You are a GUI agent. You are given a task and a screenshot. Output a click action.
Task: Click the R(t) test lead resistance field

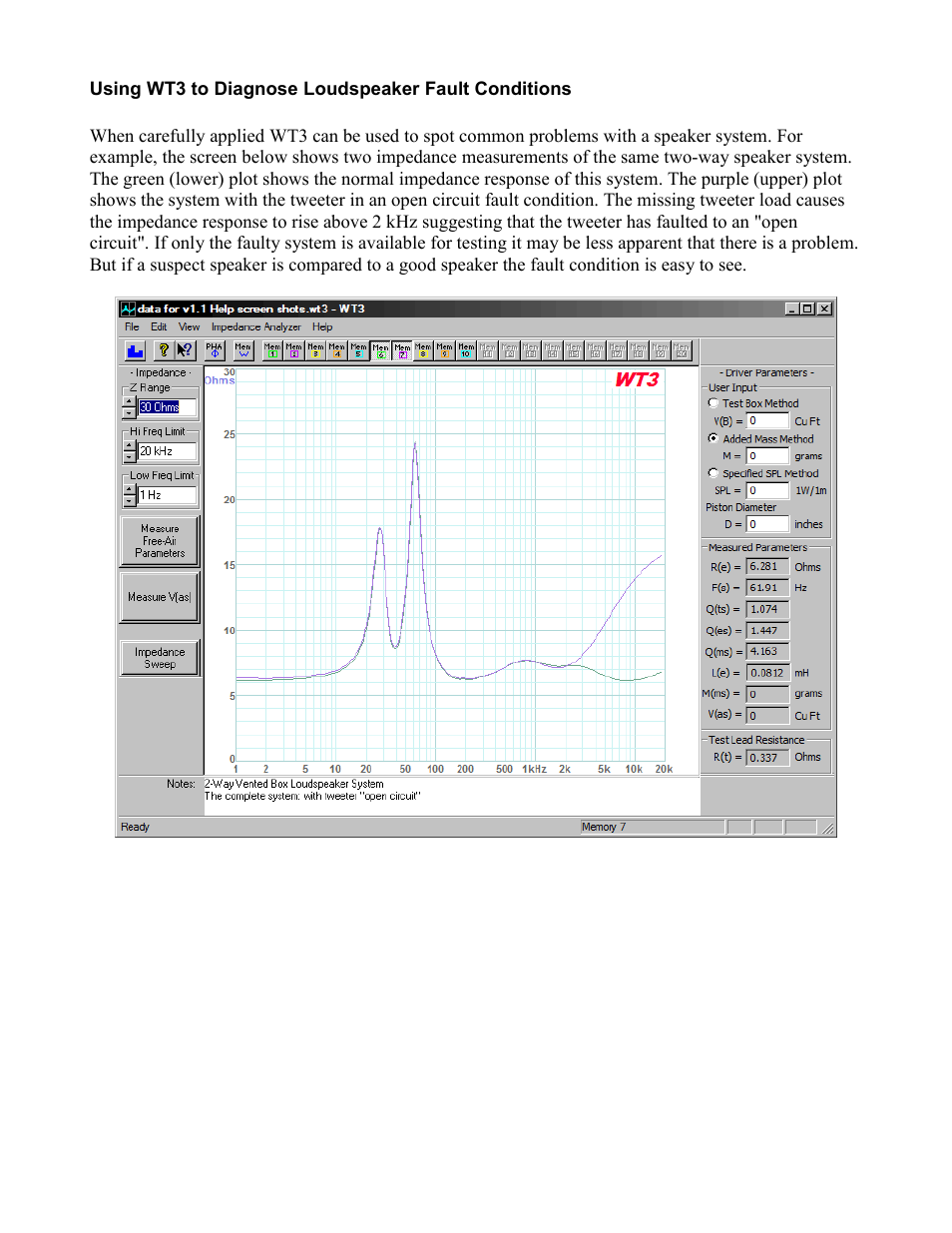[x=767, y=758]
